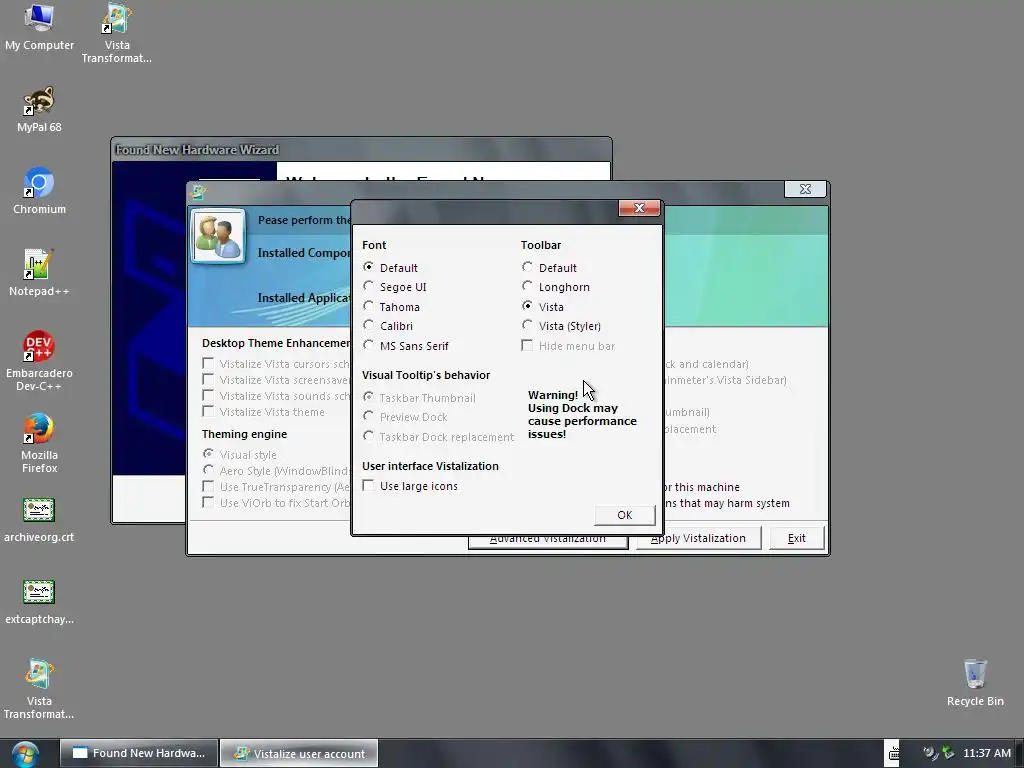The height and width of the screenshot is (768, 1024).
Task: Toggle the Vistalize Vista theme checkbox
Action: click(x=264, y=411)
